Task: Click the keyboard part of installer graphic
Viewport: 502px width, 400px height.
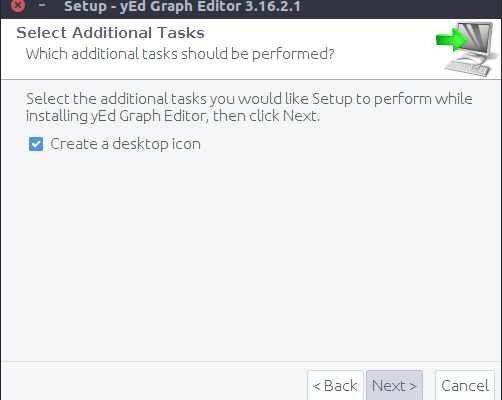Action: (x=467, y=68)
